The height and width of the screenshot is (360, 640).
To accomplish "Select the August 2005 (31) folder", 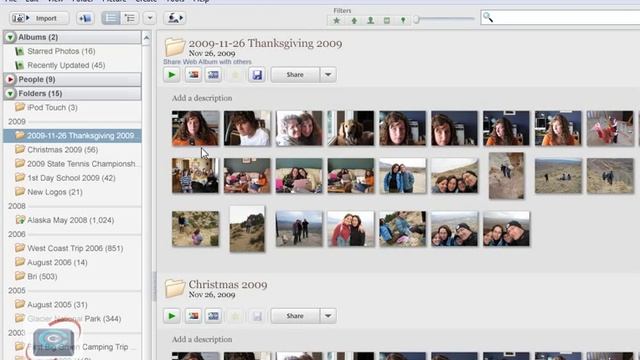I will (x=57, y=304).
